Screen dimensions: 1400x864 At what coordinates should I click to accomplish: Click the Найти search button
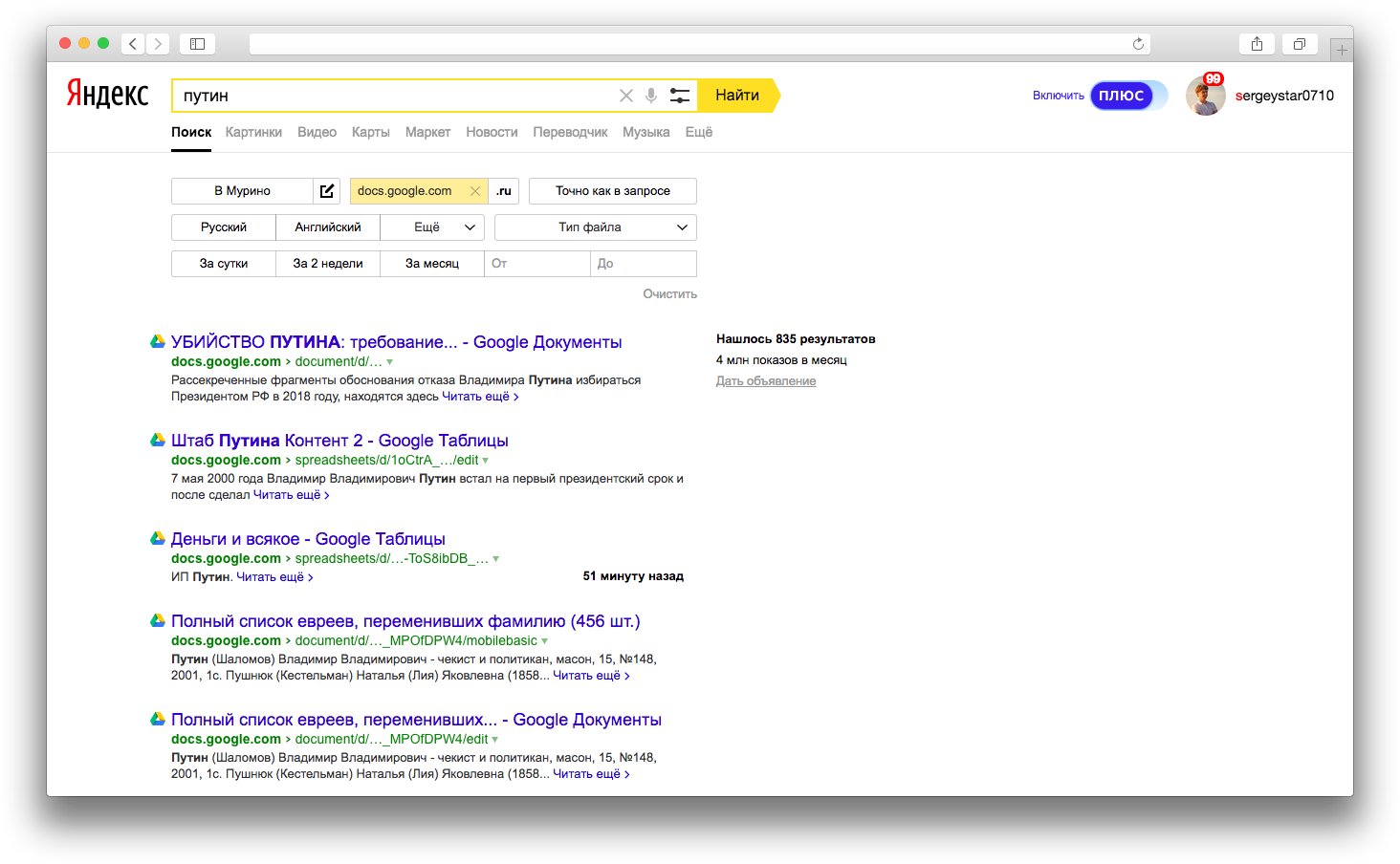737,96
